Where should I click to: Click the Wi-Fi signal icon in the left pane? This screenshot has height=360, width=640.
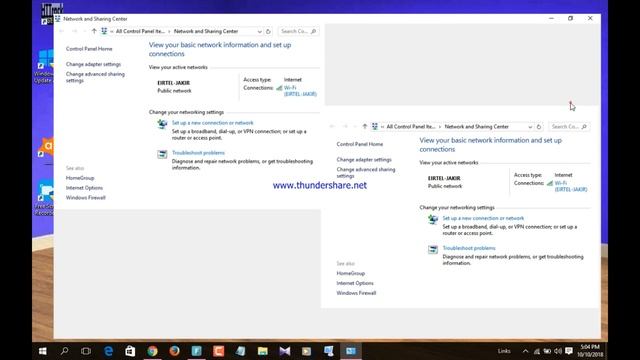pyautogui.click(x=279, y=88)
